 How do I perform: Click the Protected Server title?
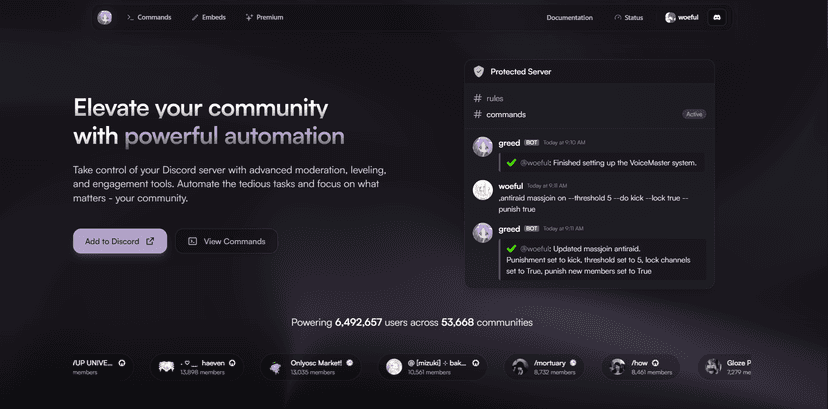point(521,71)
